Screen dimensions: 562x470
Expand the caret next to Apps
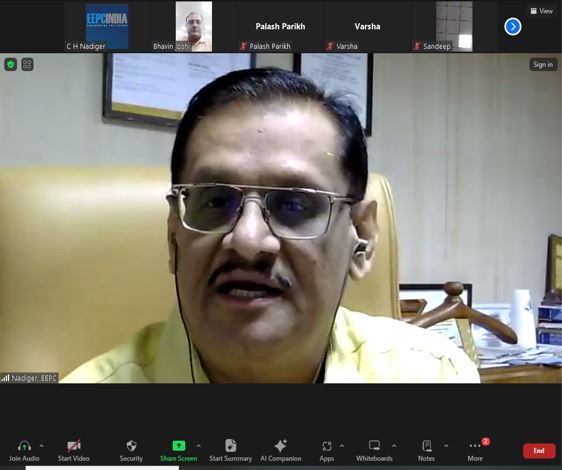(x=342, y=446)
